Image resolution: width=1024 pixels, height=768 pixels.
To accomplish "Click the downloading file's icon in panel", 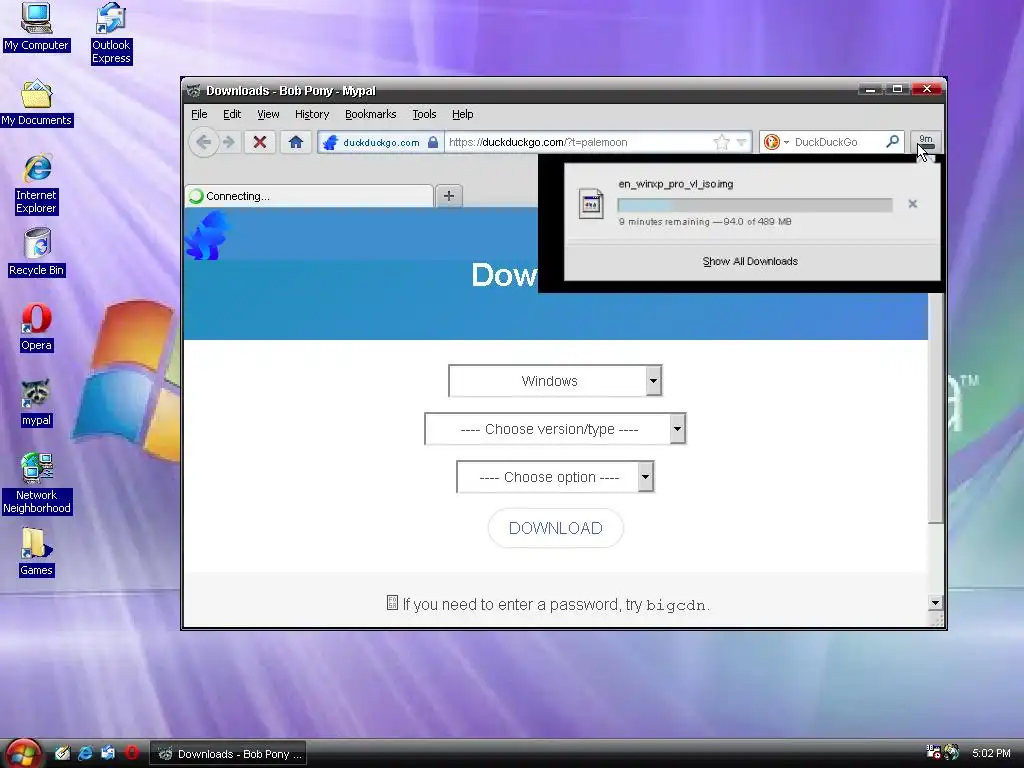I will [x=591, y=204].
